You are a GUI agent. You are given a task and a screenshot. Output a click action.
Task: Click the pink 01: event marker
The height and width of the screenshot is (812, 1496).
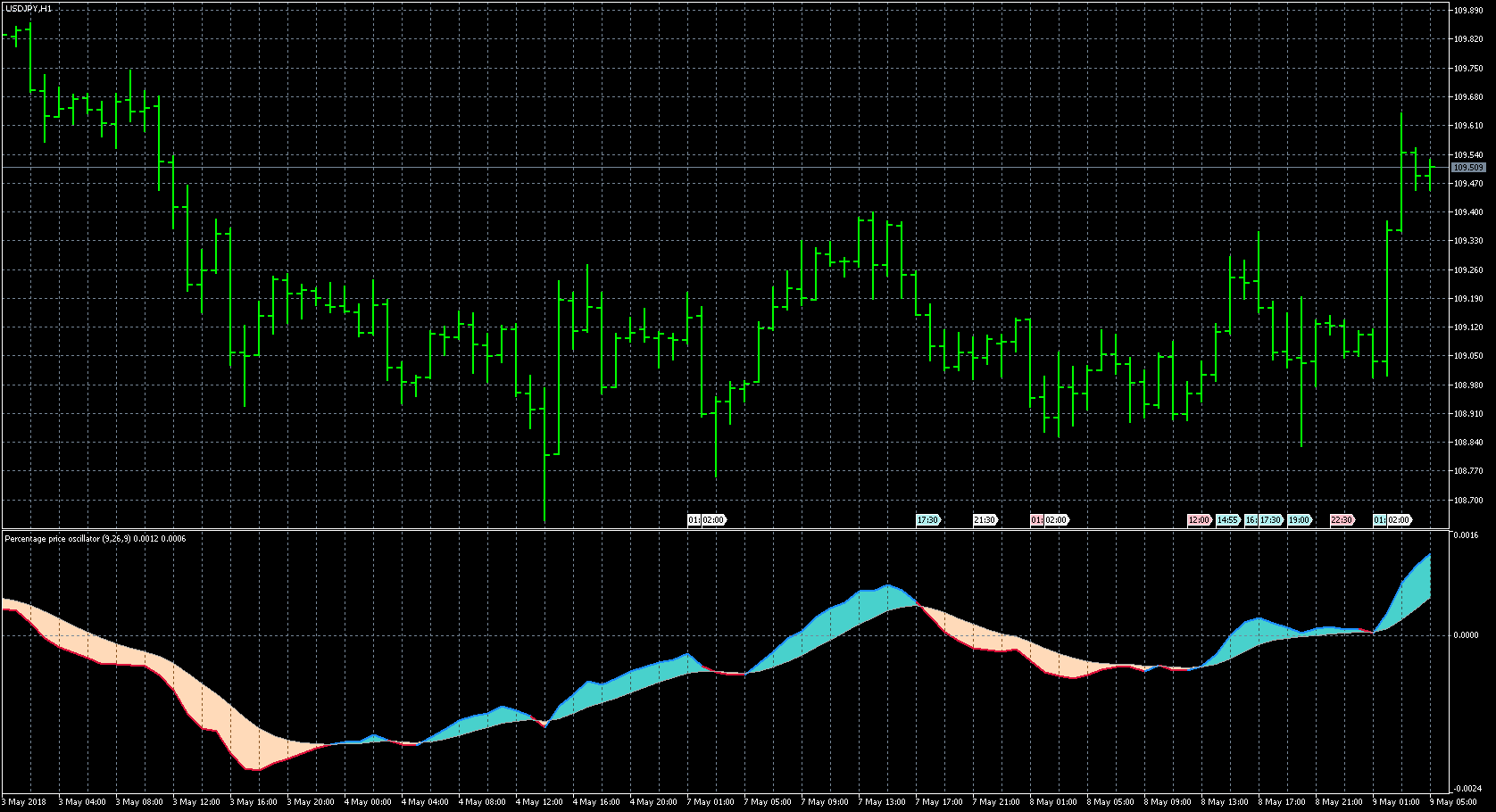tap(1036, 520)
